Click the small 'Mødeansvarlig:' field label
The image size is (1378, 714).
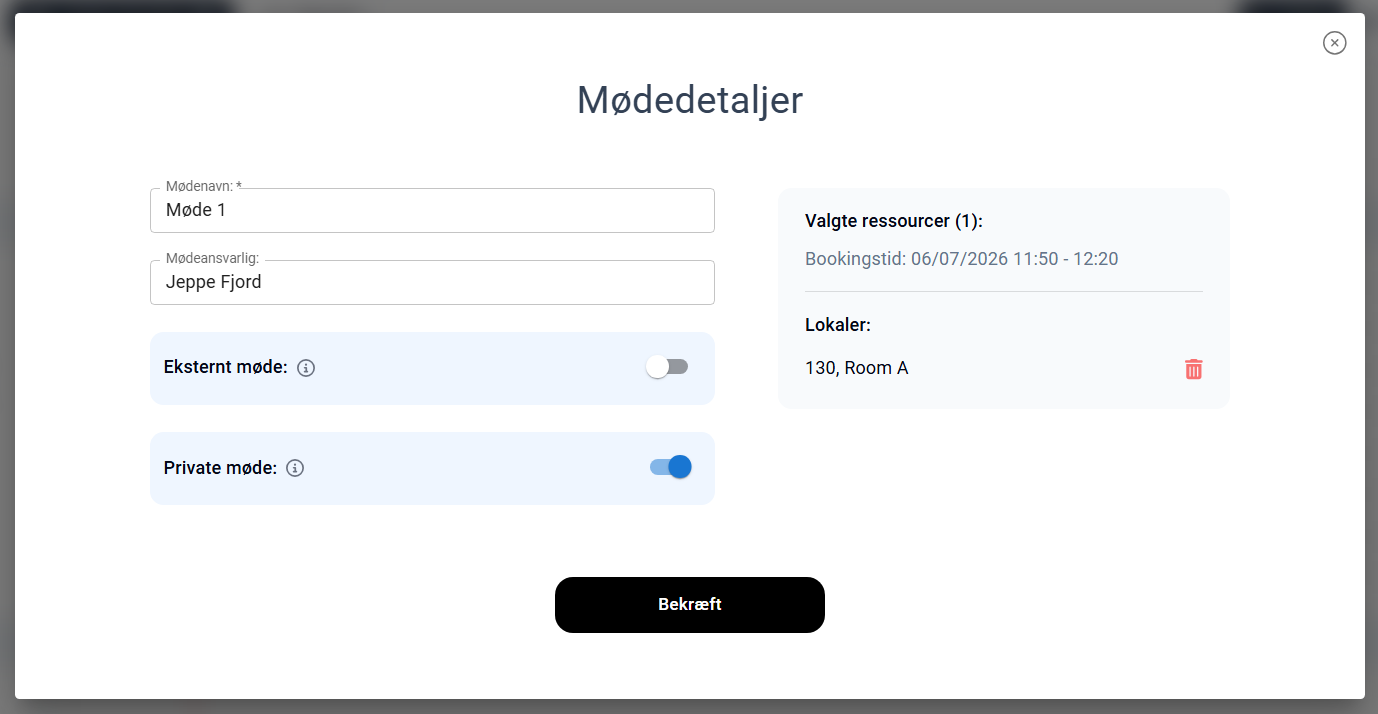212,258
